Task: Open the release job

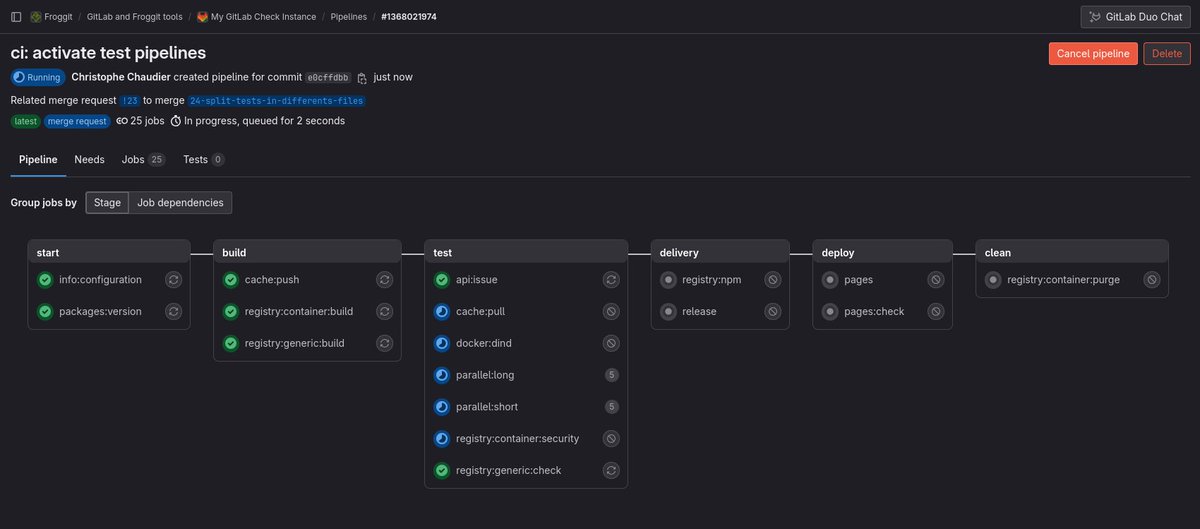Action: pos(699,311)
